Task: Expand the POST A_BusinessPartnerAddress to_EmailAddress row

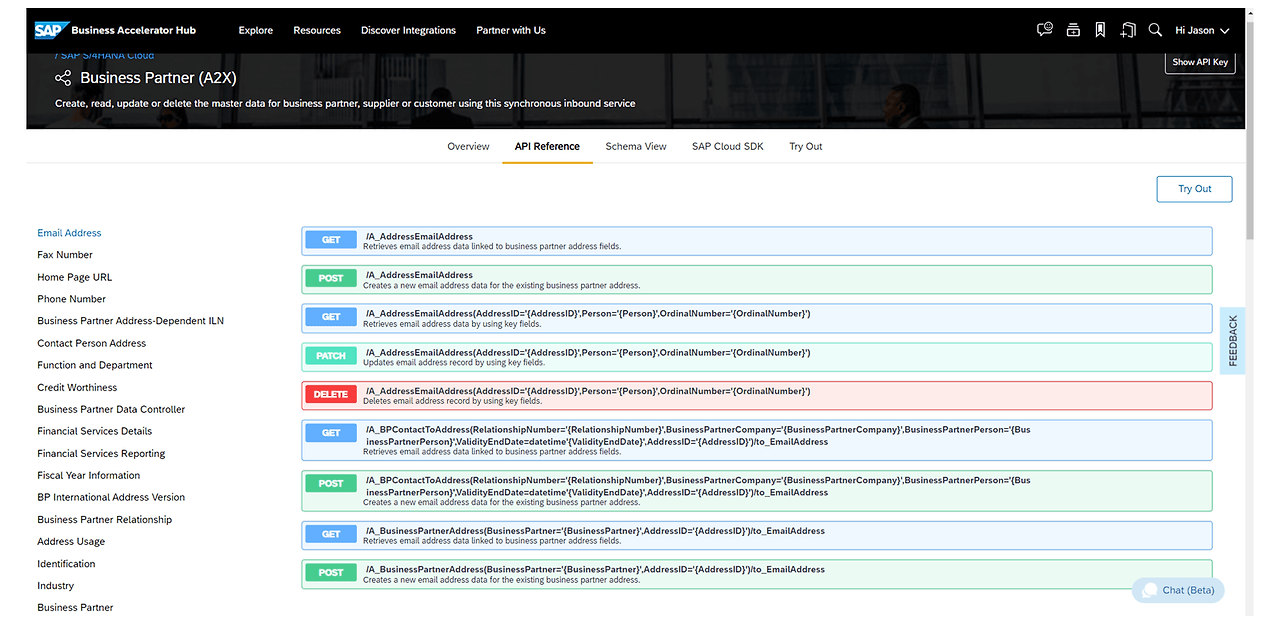Action: coord(757,574)
